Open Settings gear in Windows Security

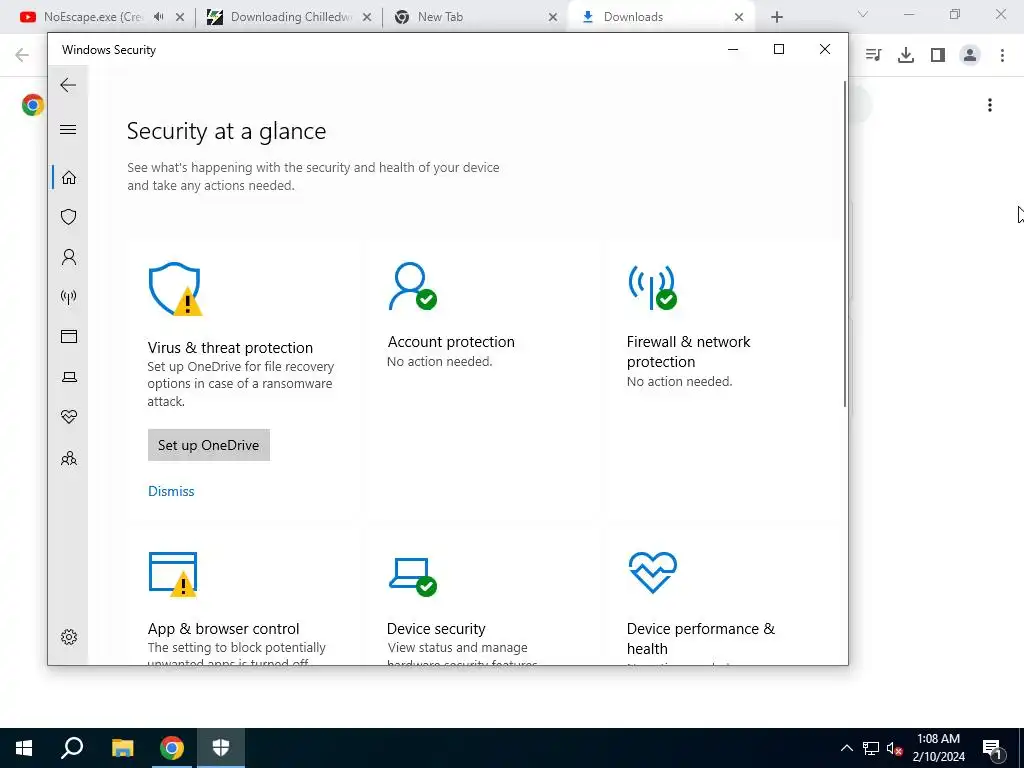[69, 637]
